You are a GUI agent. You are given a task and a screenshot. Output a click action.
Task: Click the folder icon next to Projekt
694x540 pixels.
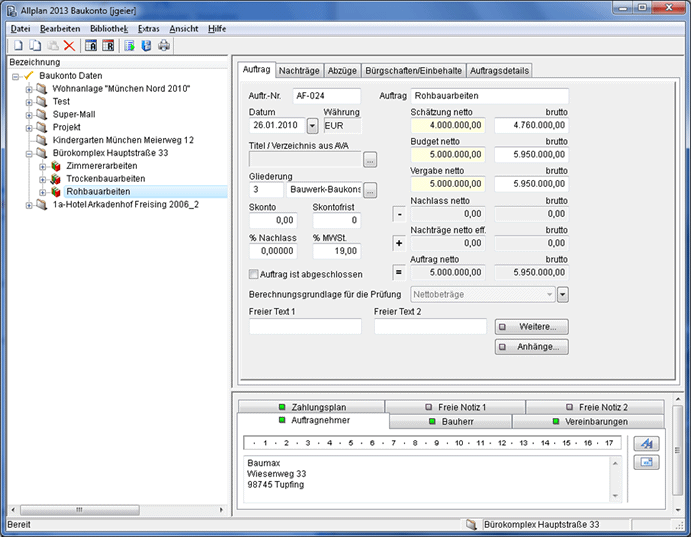pos(42,127)
